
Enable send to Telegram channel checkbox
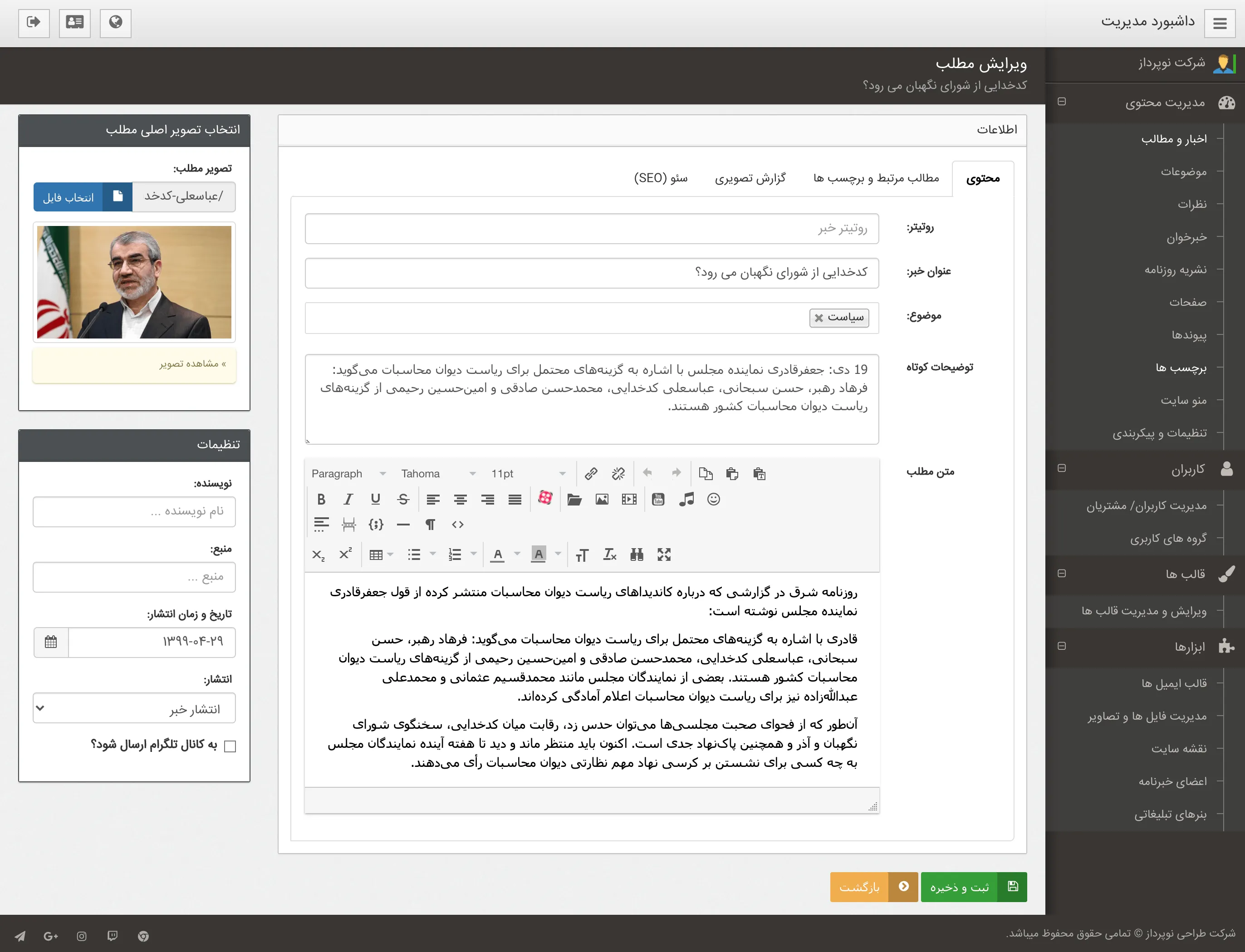coord(230,746)
